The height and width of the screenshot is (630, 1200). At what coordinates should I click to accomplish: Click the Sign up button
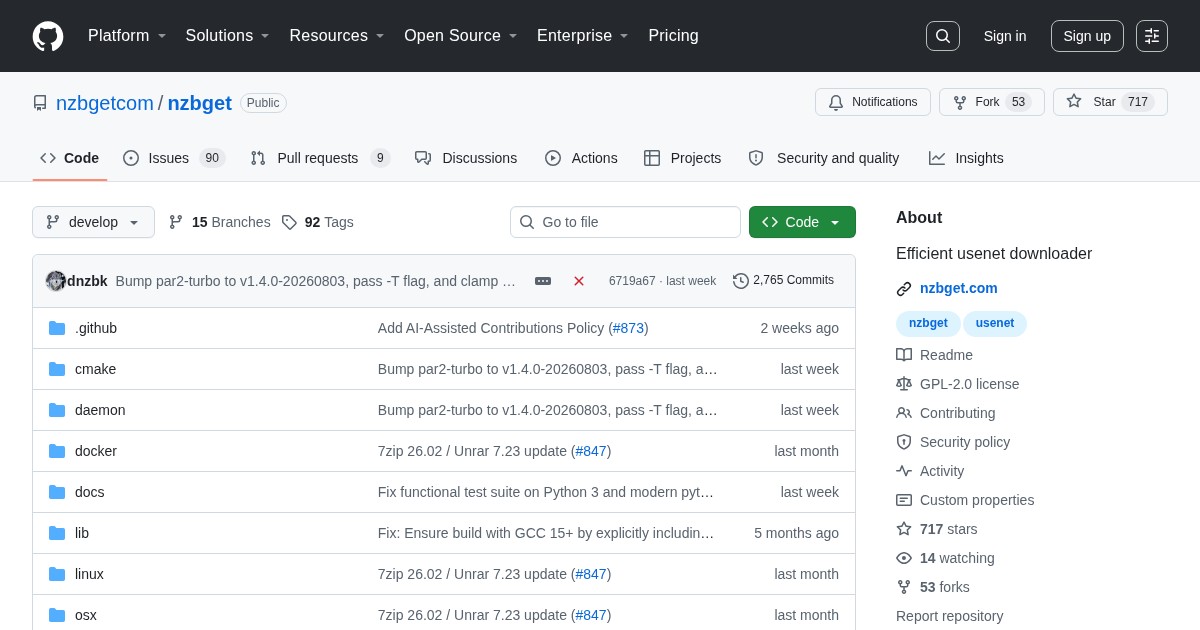pos(1087,36)
